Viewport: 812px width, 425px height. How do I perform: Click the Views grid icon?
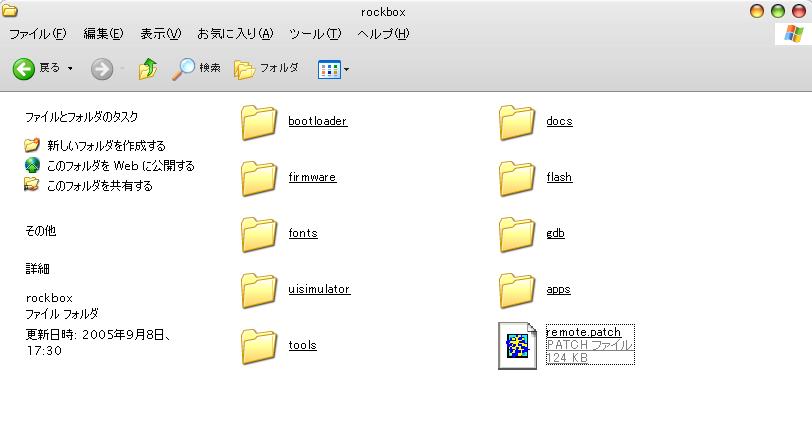[329, 69]
